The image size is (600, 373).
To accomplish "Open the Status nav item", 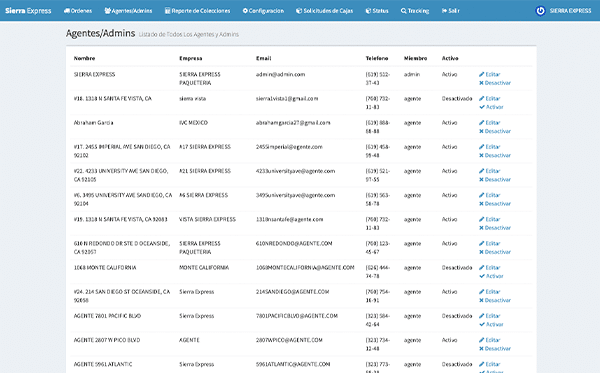I will (377, 11).
